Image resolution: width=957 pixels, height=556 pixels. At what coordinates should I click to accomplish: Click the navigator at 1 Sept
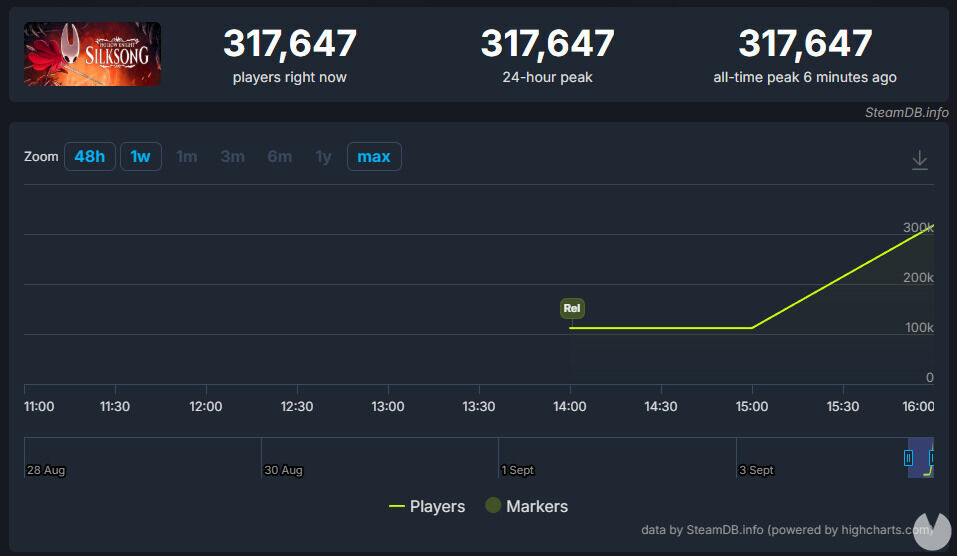pos(517,459)
